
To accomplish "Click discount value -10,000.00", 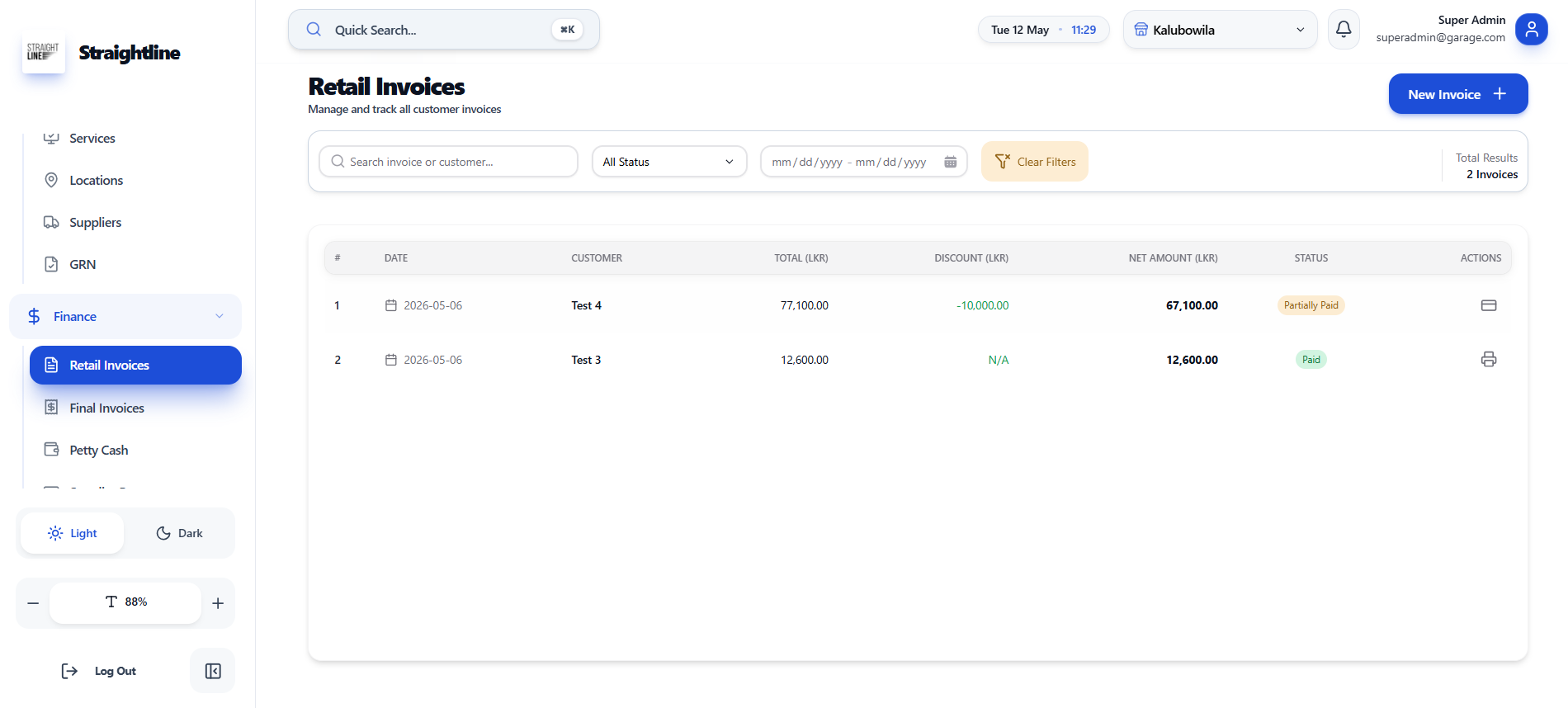I will [x=982, y=305].
